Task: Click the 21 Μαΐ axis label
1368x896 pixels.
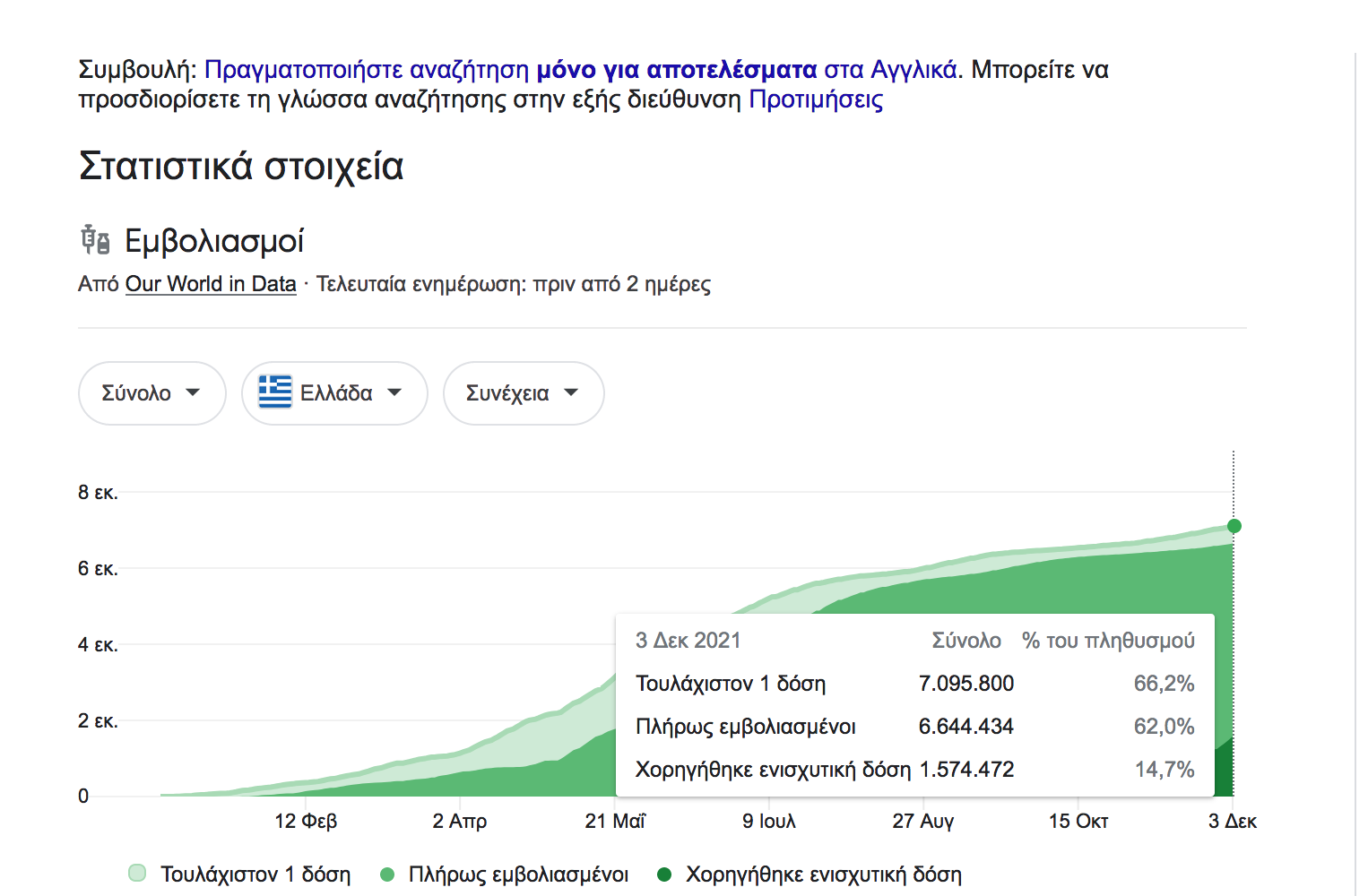Action: coord(615,821)
